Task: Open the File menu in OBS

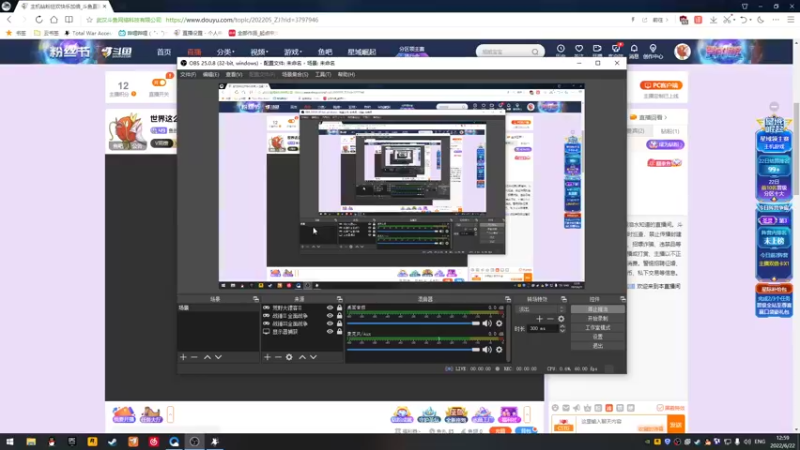Action: pos(188,74)
